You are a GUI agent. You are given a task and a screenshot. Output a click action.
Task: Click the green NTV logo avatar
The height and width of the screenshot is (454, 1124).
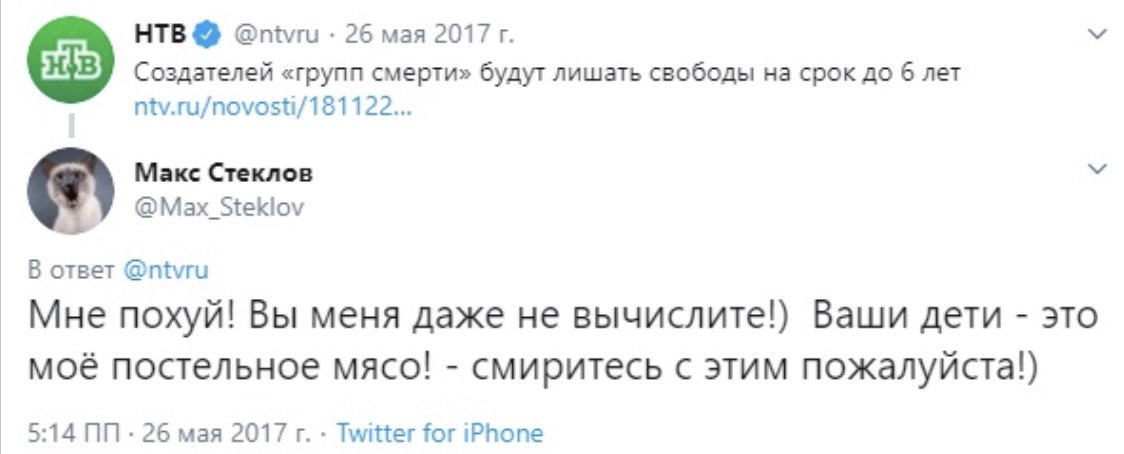pos(69,60)
